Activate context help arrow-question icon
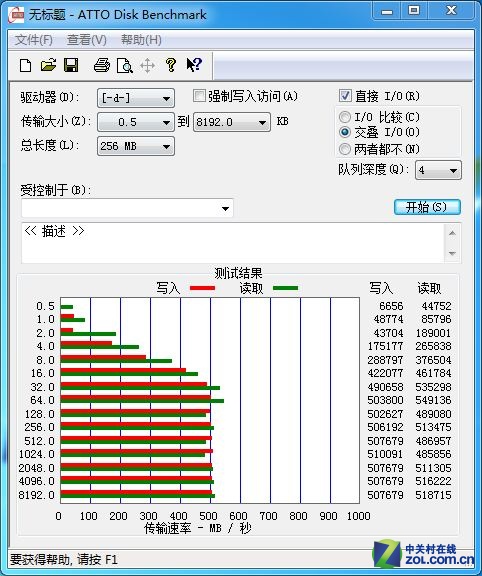Image resolution: width=482 pixels, height=576 pixels. pos(194,65)
